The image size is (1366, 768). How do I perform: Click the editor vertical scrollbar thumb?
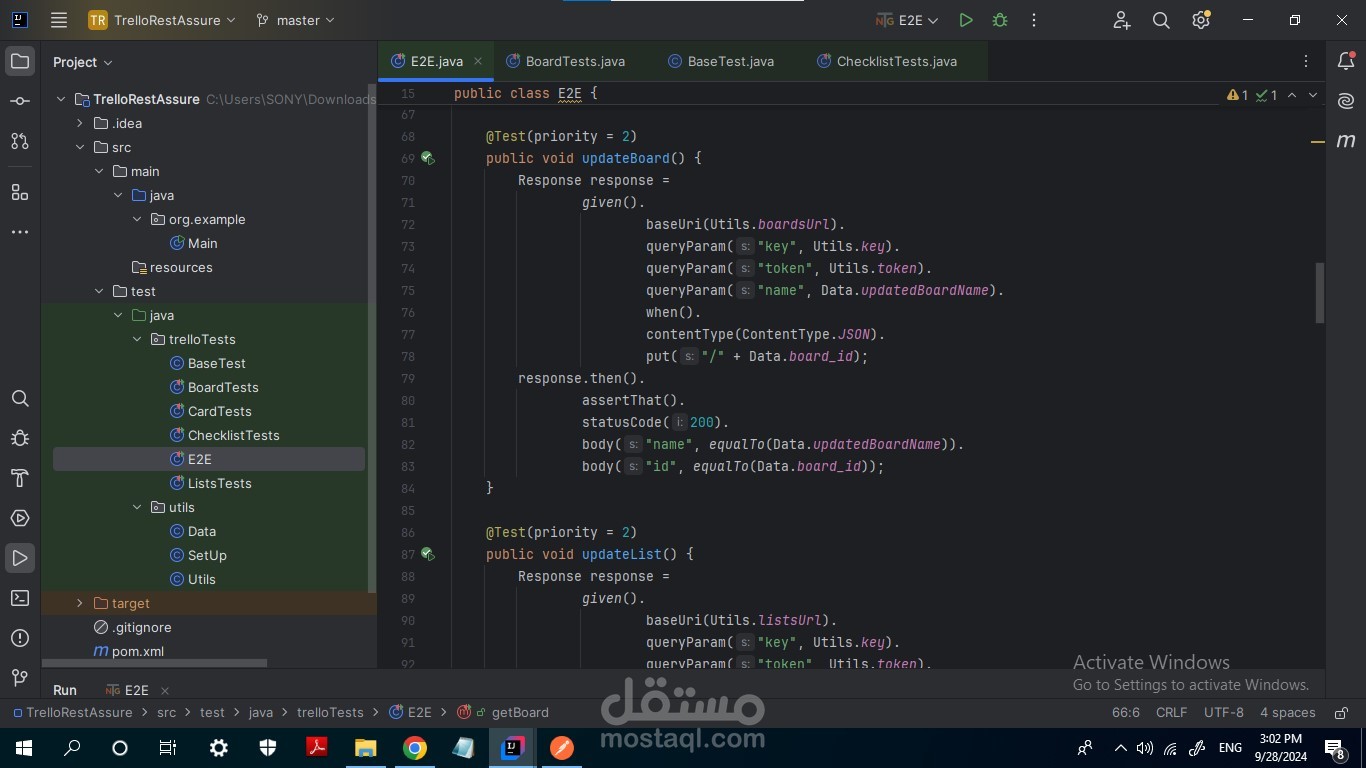(x=1320, y=292)
